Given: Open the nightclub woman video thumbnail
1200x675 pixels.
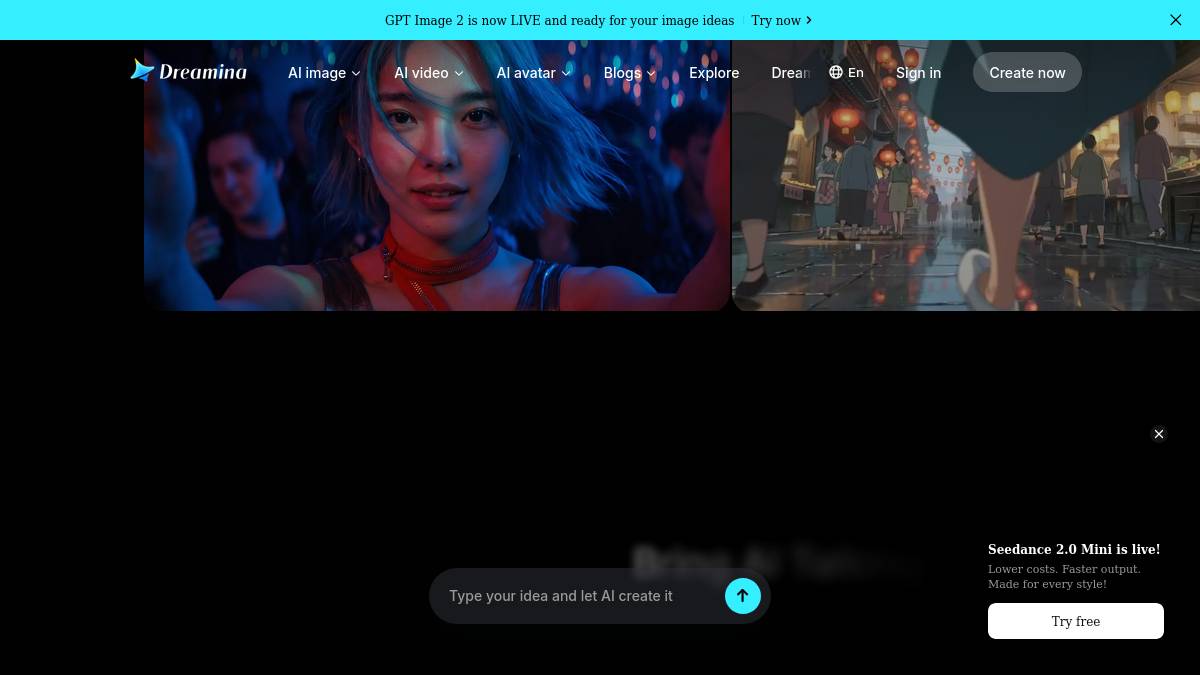Looking at the screenshot, I should tap(437, 176).
